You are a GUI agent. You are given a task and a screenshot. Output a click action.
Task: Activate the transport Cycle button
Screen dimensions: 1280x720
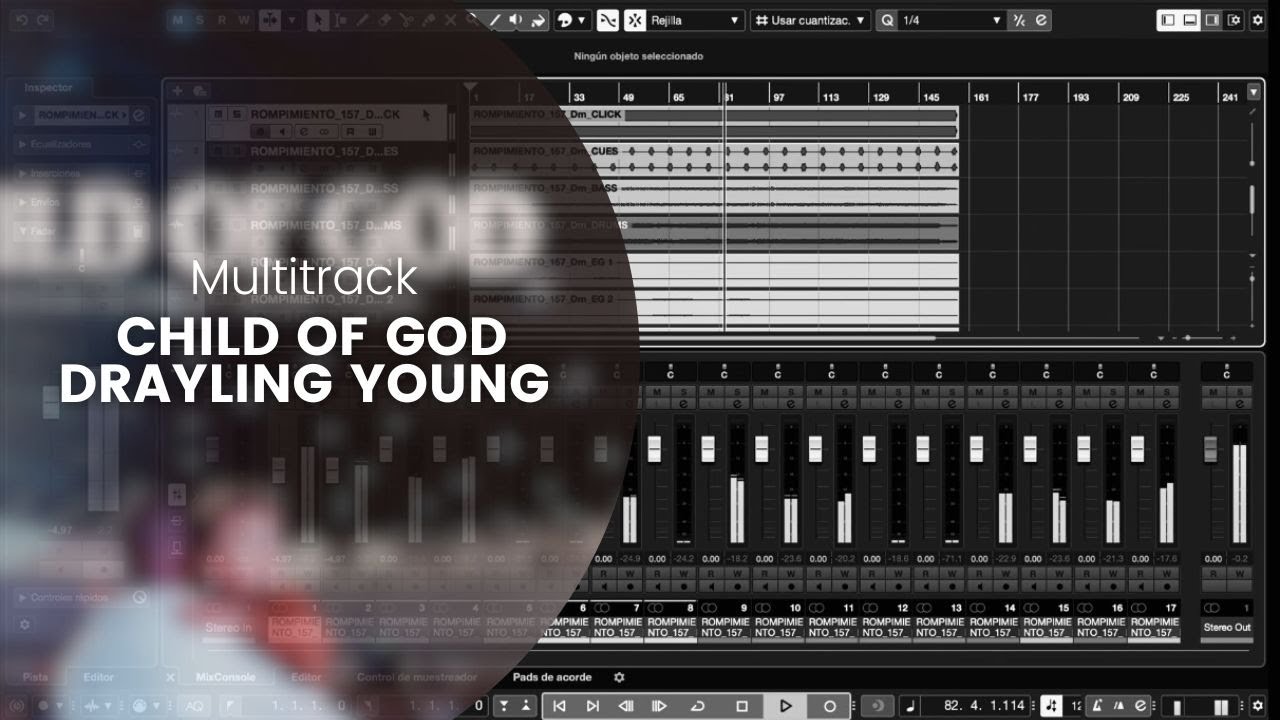click(x=697, y=706)
